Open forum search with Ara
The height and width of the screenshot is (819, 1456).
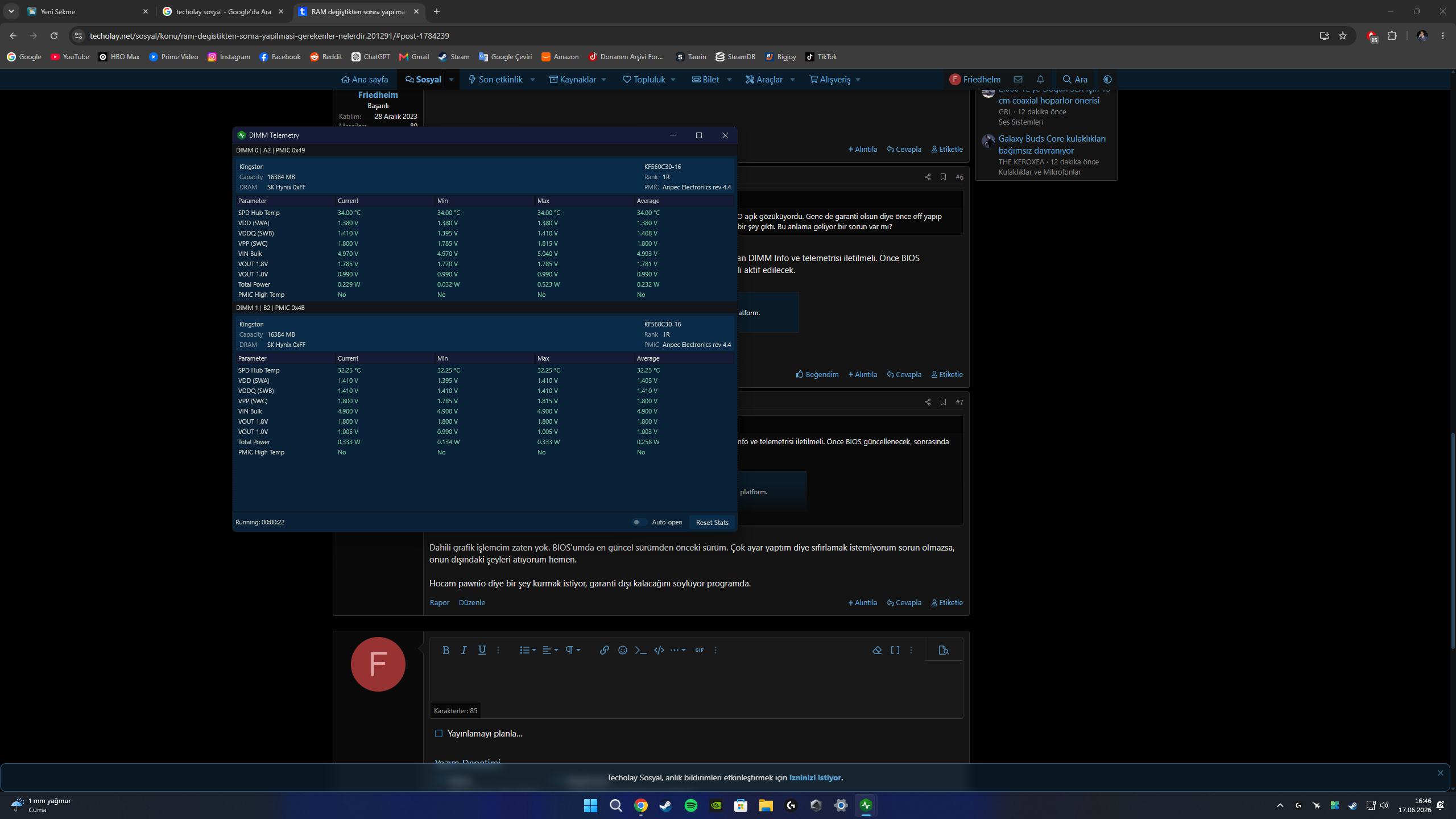[x=1075, y=80]
